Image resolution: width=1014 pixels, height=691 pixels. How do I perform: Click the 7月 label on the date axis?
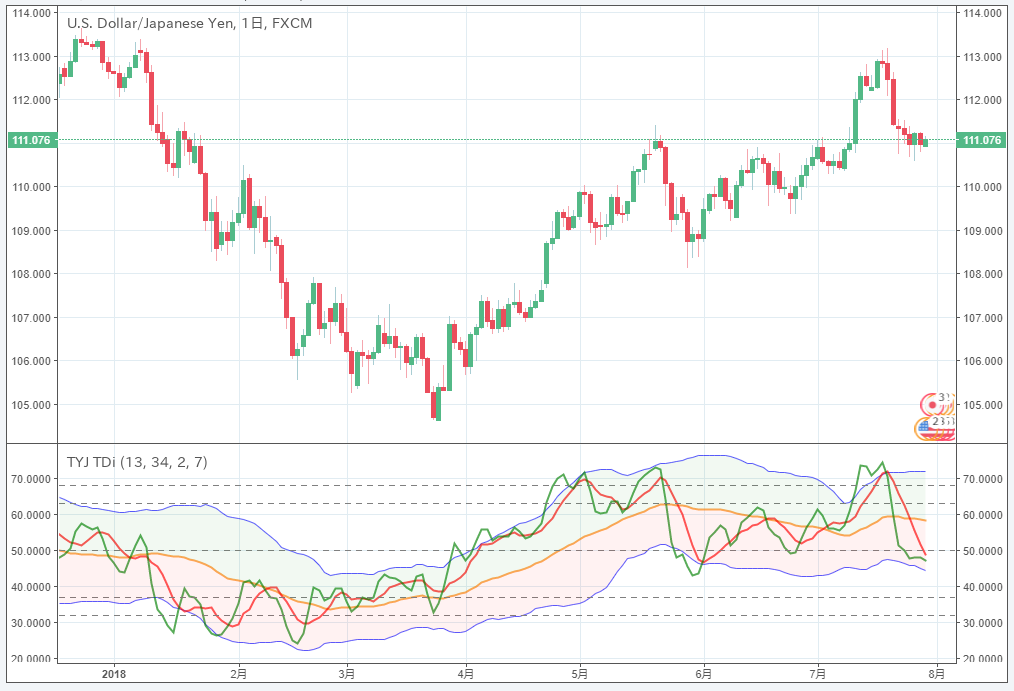818,674
